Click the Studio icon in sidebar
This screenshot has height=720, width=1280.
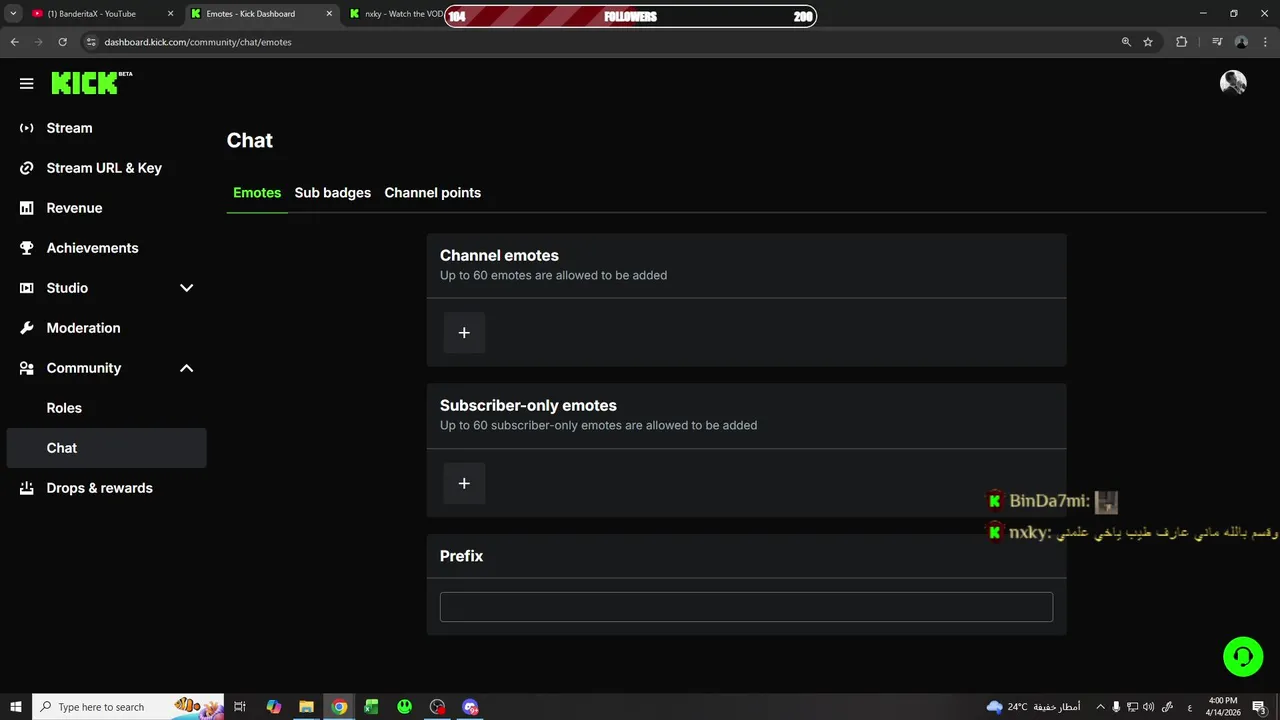pos(27,288)
